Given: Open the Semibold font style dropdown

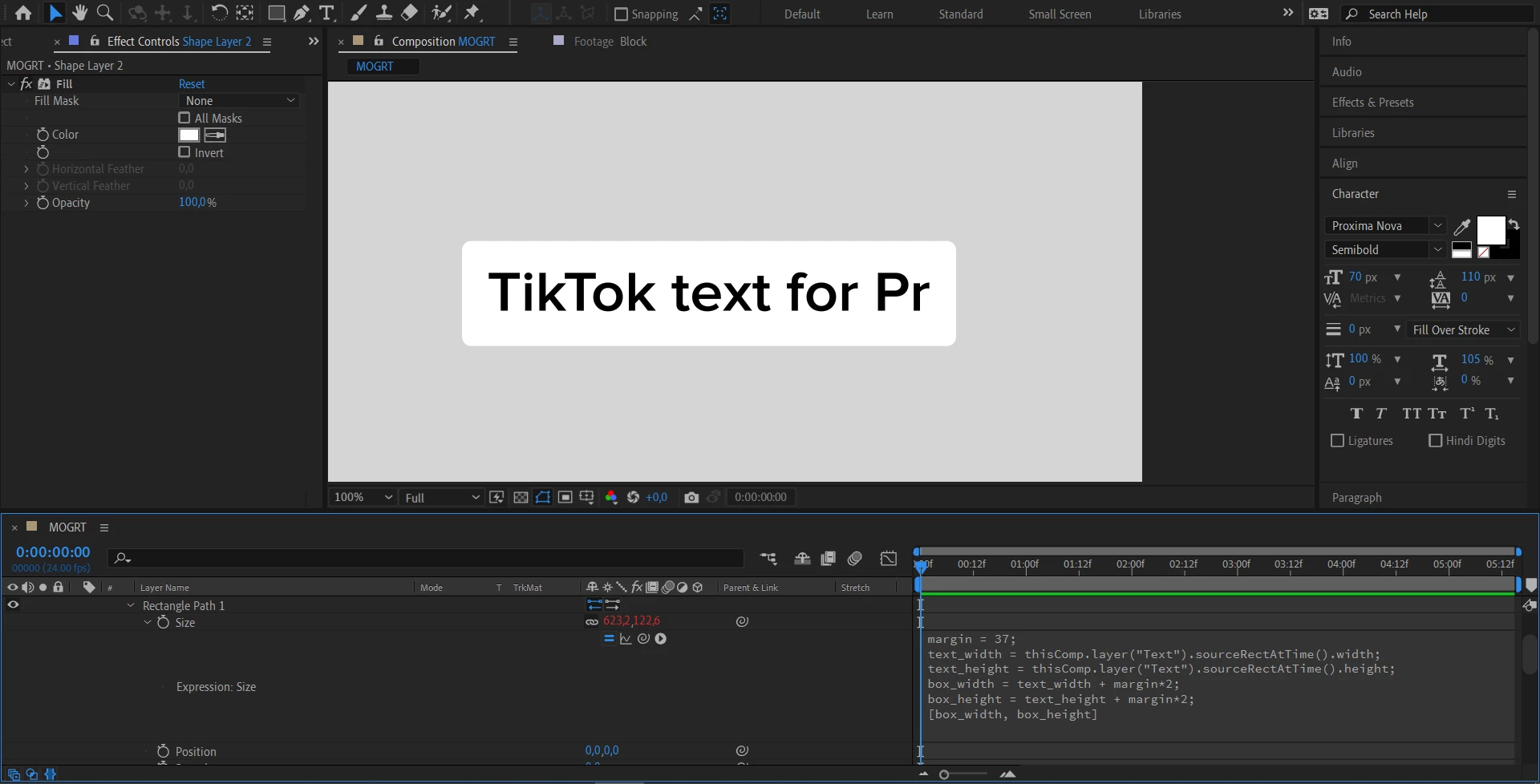Looking at the screenshot, I should [1385, 250].
